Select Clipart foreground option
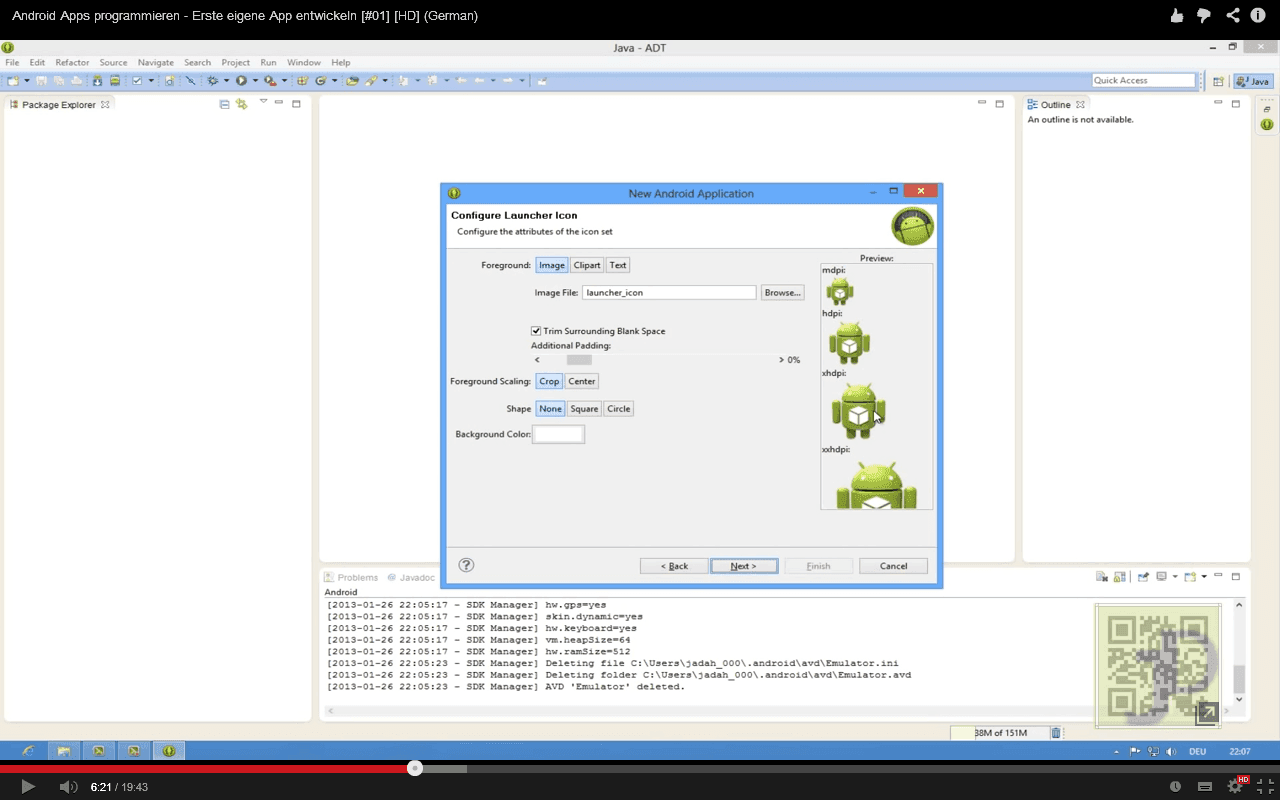This screenshot has width=1280, height=800. (587, 265)
